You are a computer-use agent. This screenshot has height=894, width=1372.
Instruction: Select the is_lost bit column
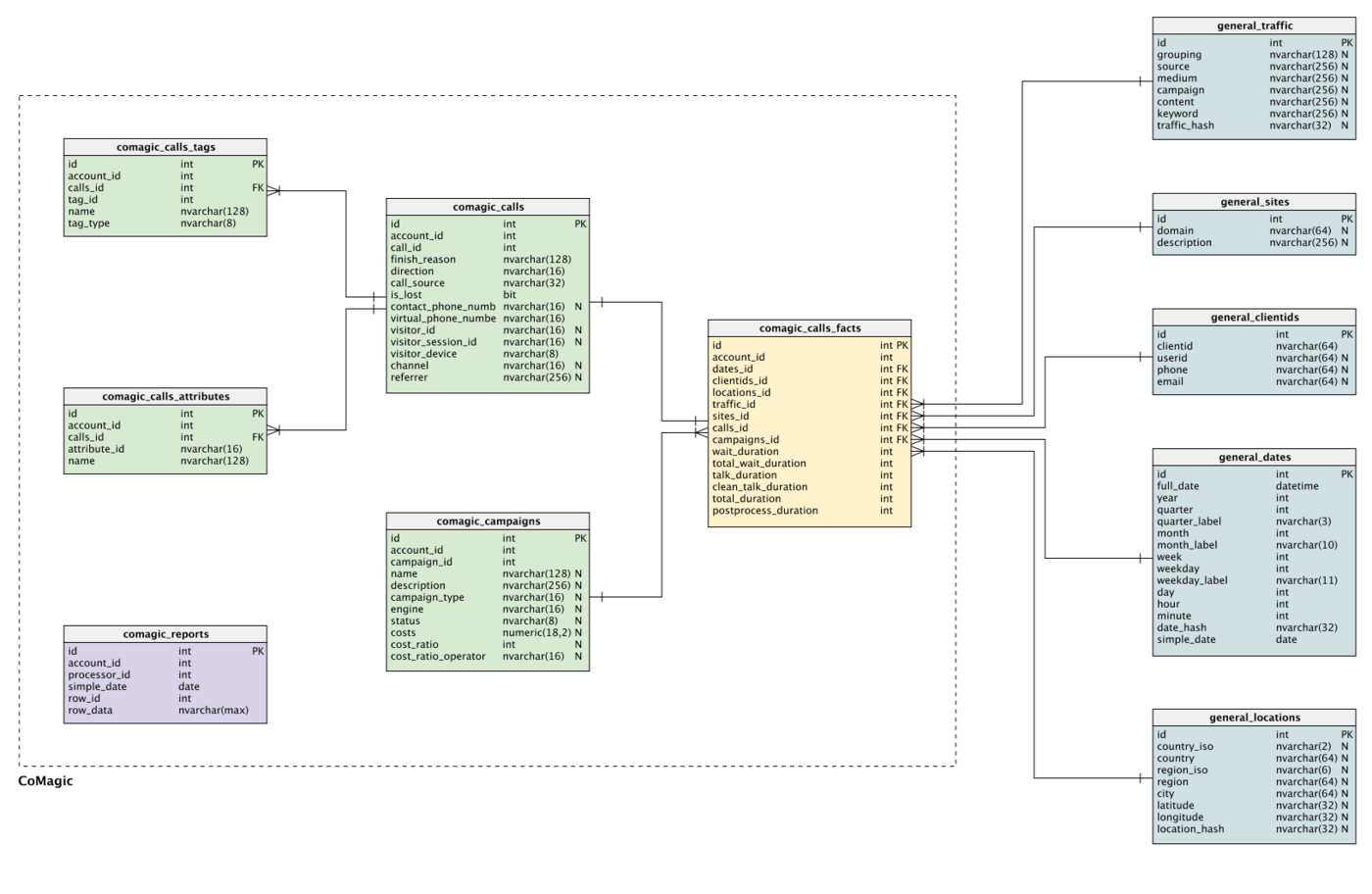pos(488,295)
